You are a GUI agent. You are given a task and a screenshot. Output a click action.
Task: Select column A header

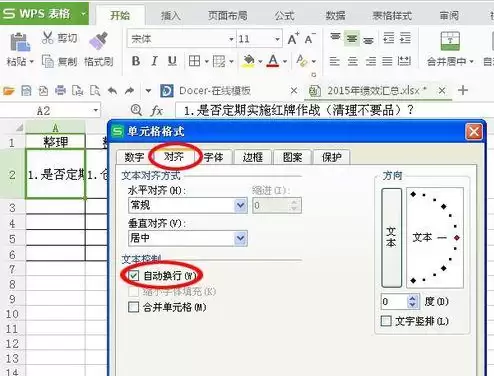click(x=55, y=127)
